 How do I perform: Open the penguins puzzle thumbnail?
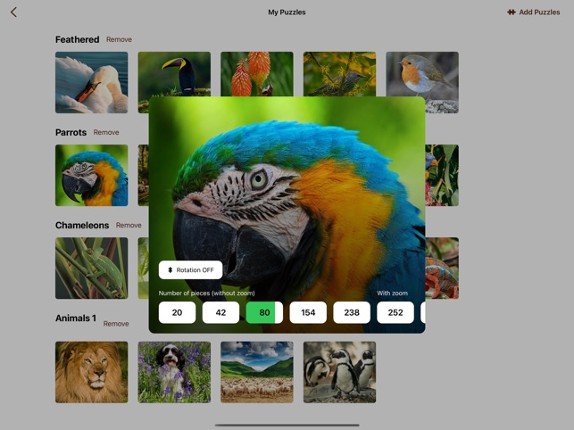coord(340,372)
